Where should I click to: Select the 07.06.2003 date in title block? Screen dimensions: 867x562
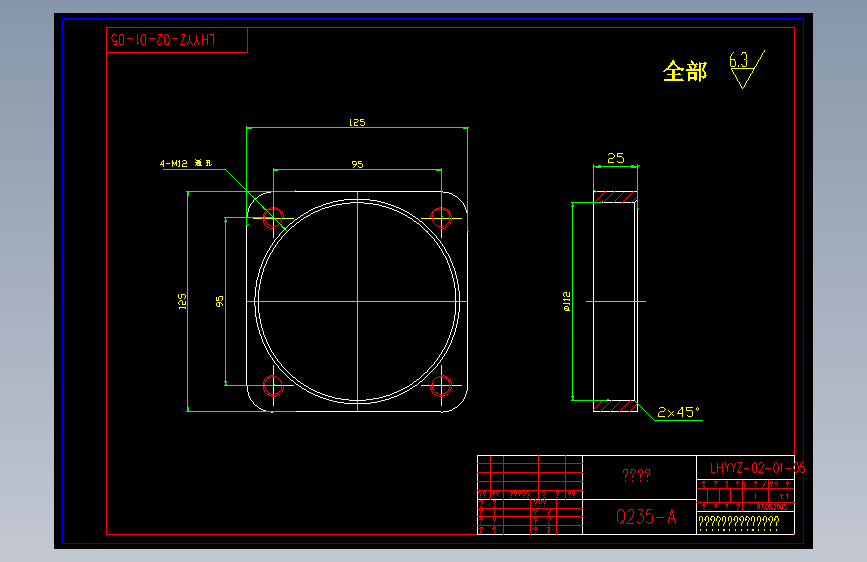tap(771, 507)
